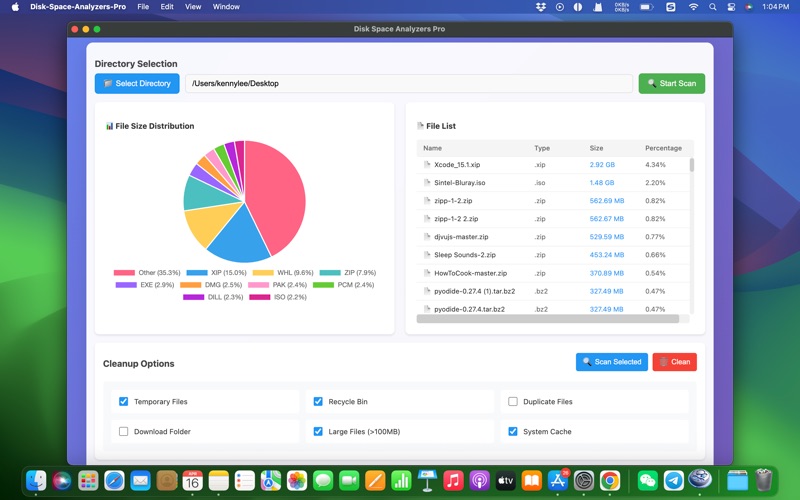Click the Dropbox menu bar icon
Viewport: 800px width, 500px height.
pos(541,7)
